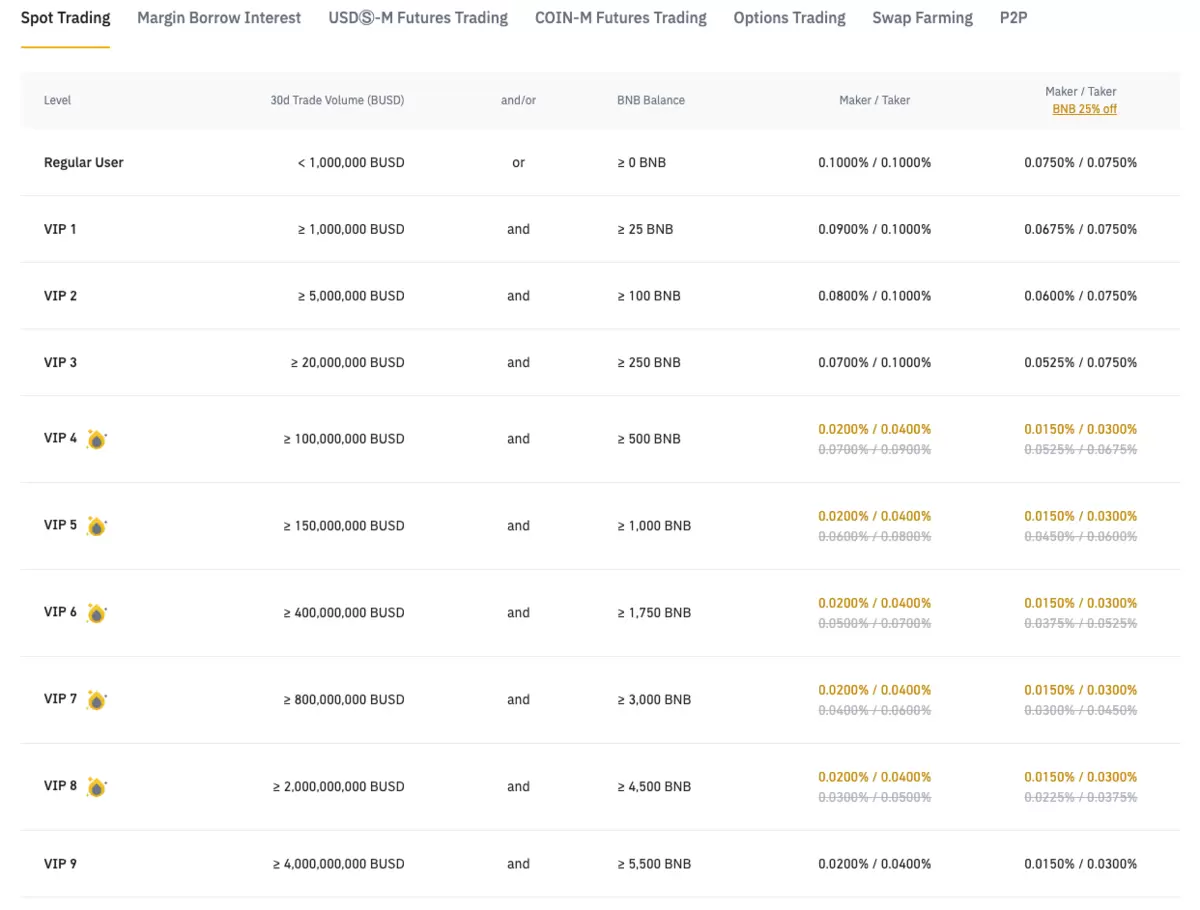Screen dimensions: 1200x910
Task: Click the VIP 6 level text
Action: coord(60,612)
